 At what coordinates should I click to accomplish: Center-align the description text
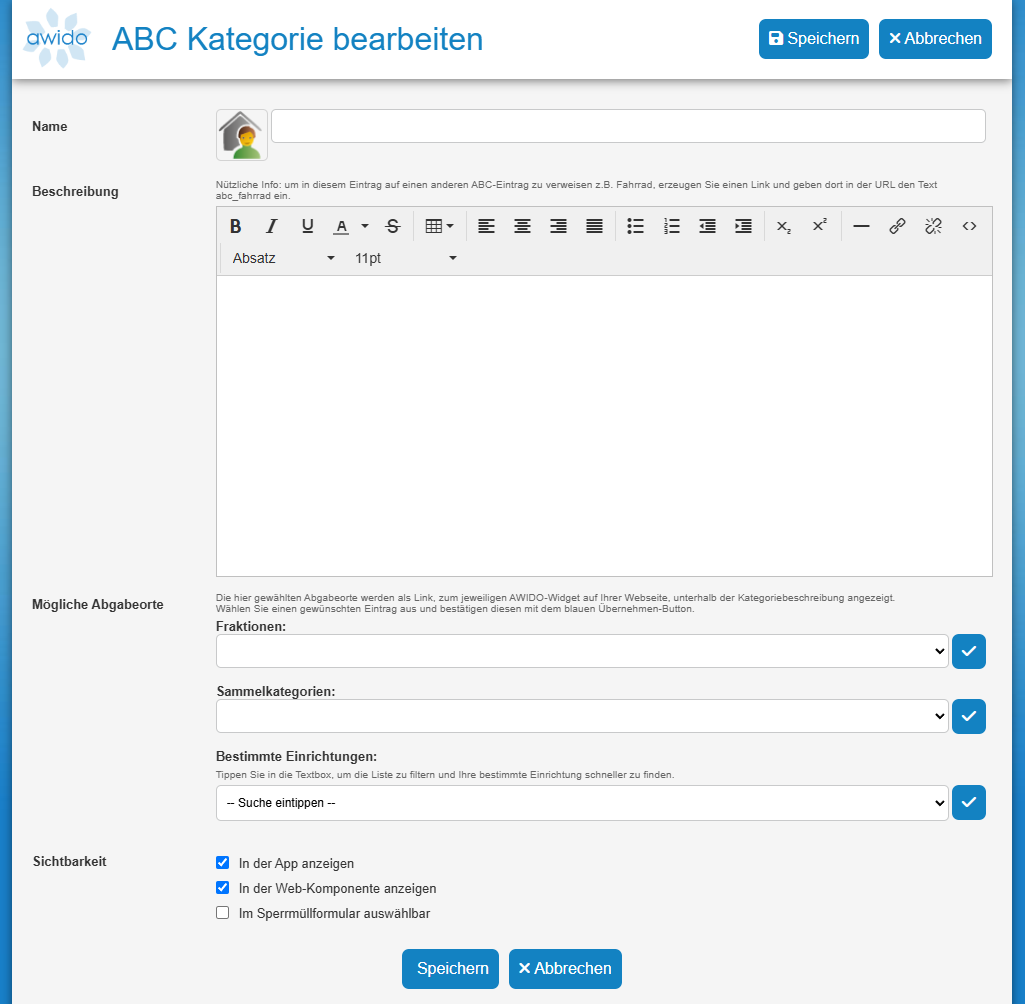pos(522,226)
